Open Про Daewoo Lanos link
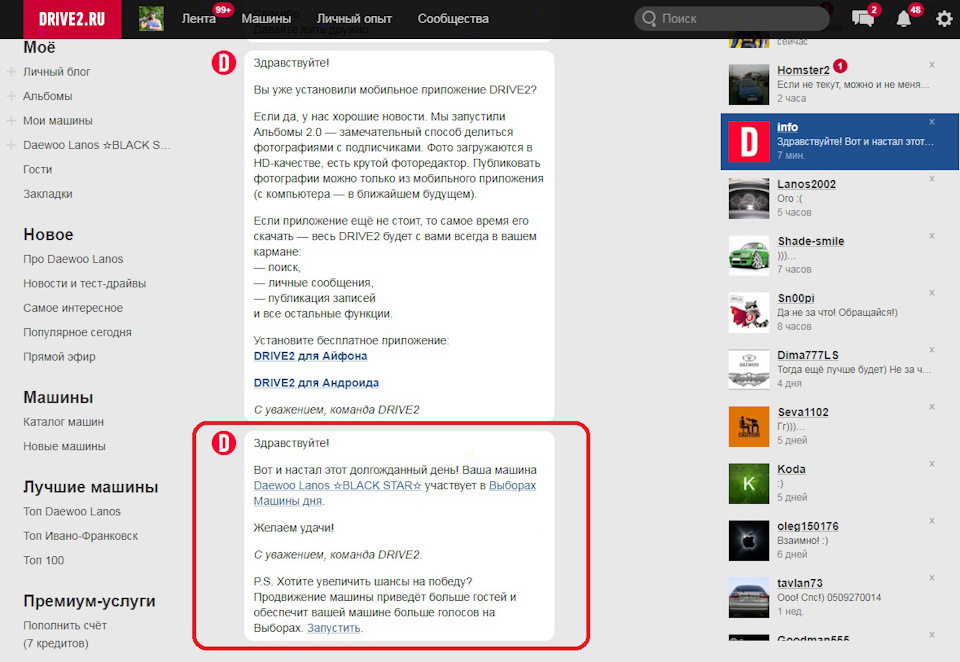 (73, 259)
